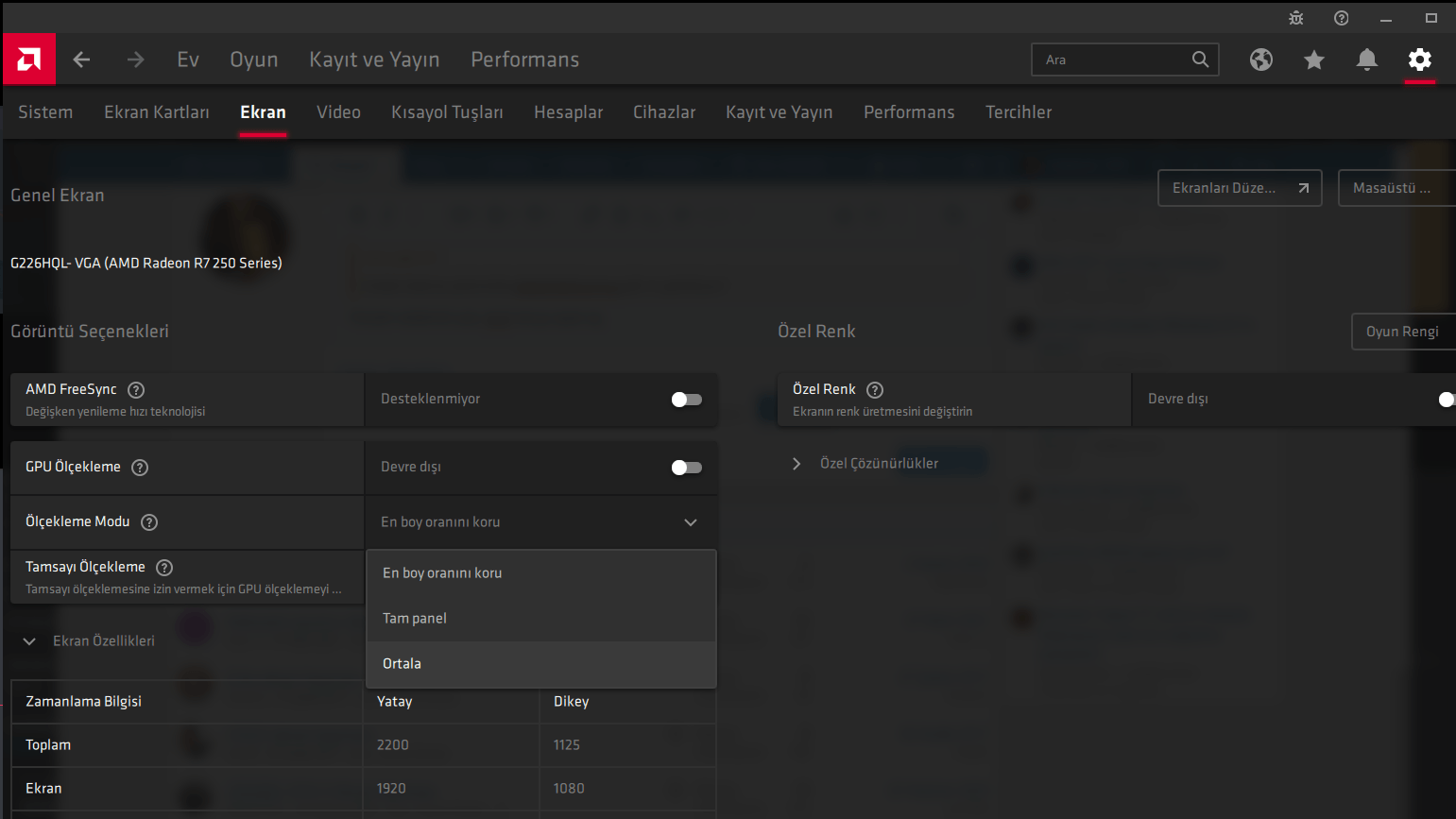Viewport: 1456px width, 819px height.
Task: Click the 'Dikey' column header
Action: (x=572, y=702)
